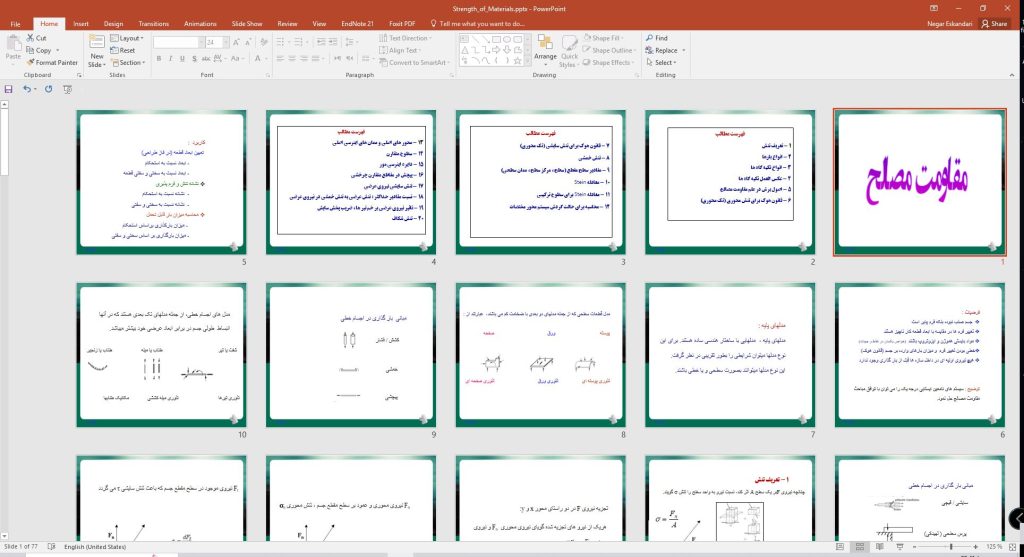Click Tell me what you want to do
Screen dimensions: 1024x557
click(x=478, y=24)
